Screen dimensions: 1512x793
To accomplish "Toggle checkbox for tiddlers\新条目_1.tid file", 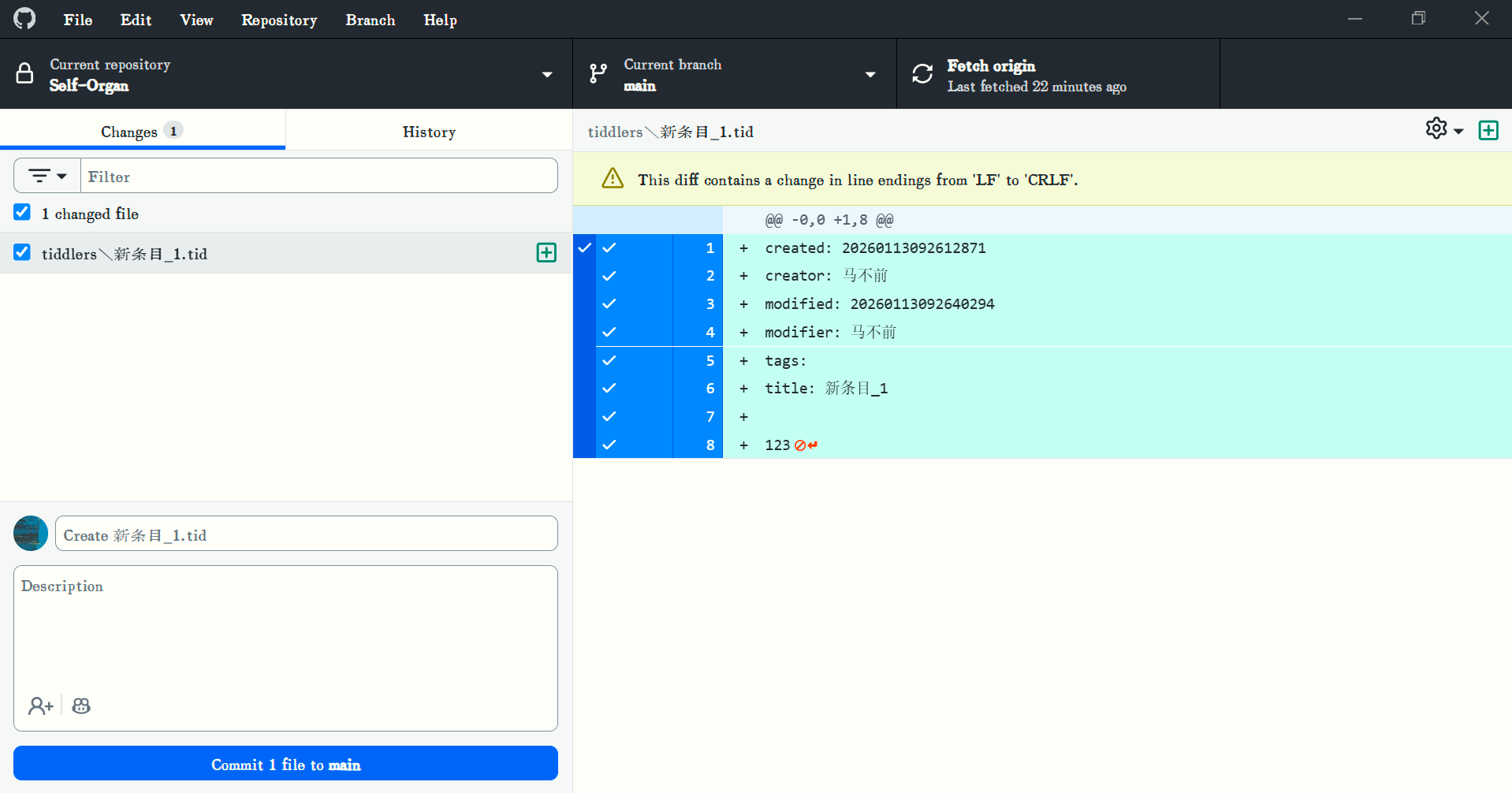I will (x=22, y=253).
